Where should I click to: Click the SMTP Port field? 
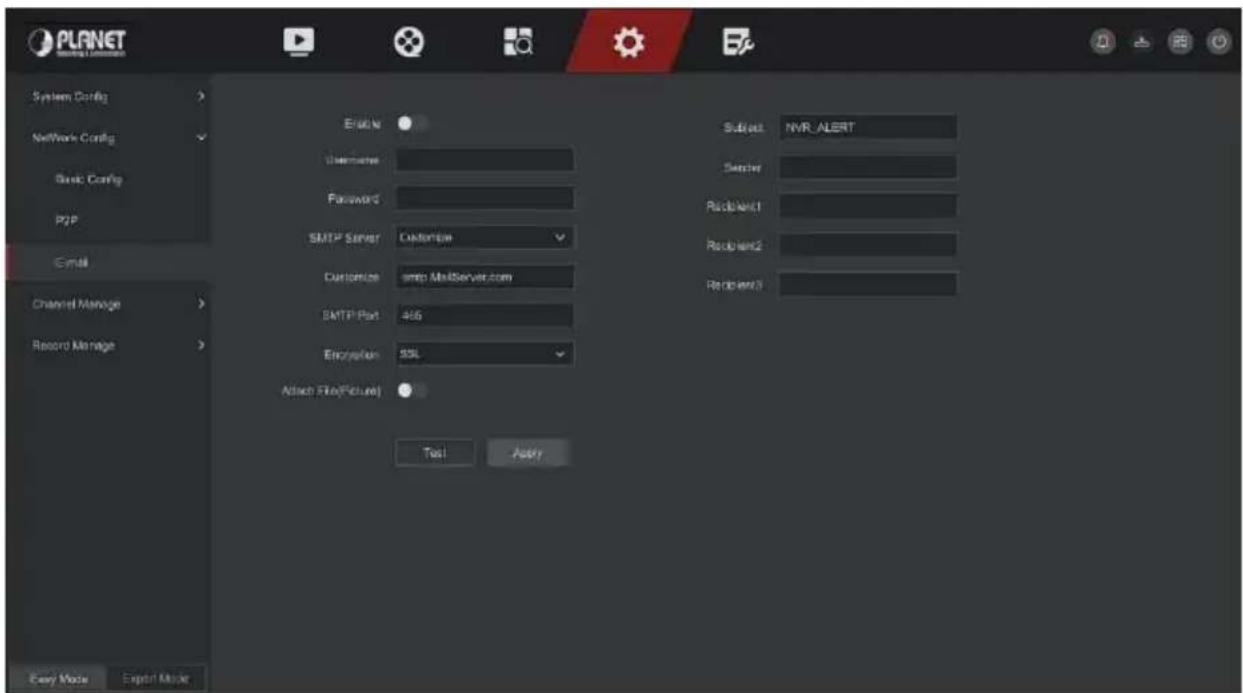coord(485,315)
